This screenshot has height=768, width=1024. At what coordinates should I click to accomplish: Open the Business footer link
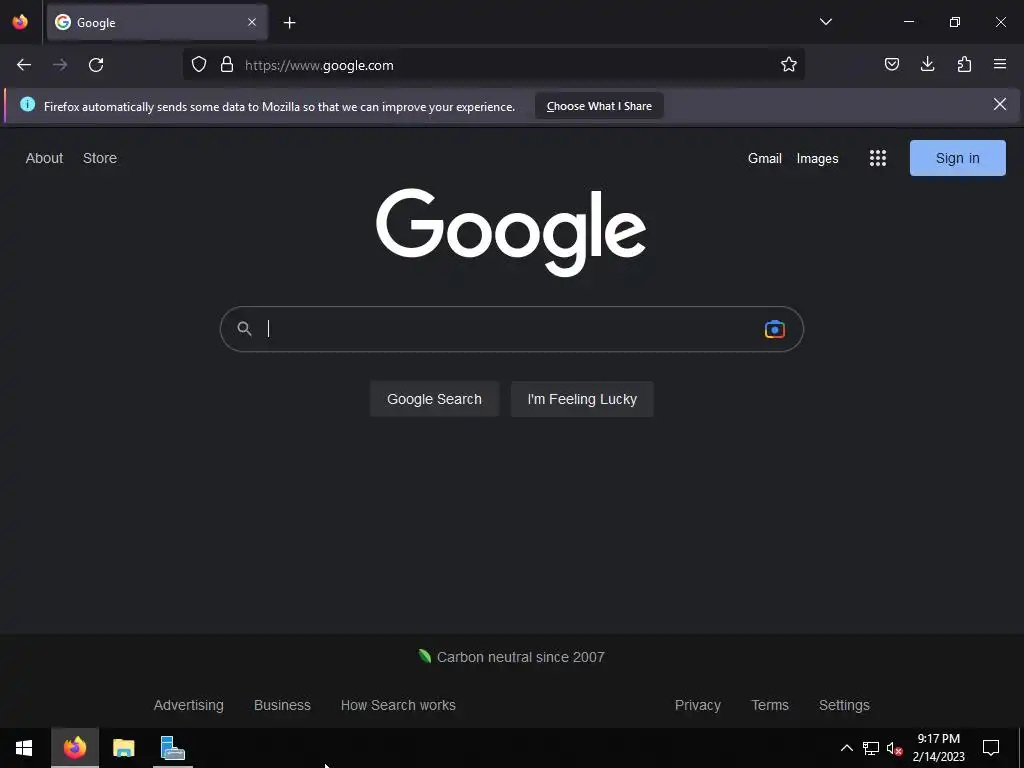(282, 705)
